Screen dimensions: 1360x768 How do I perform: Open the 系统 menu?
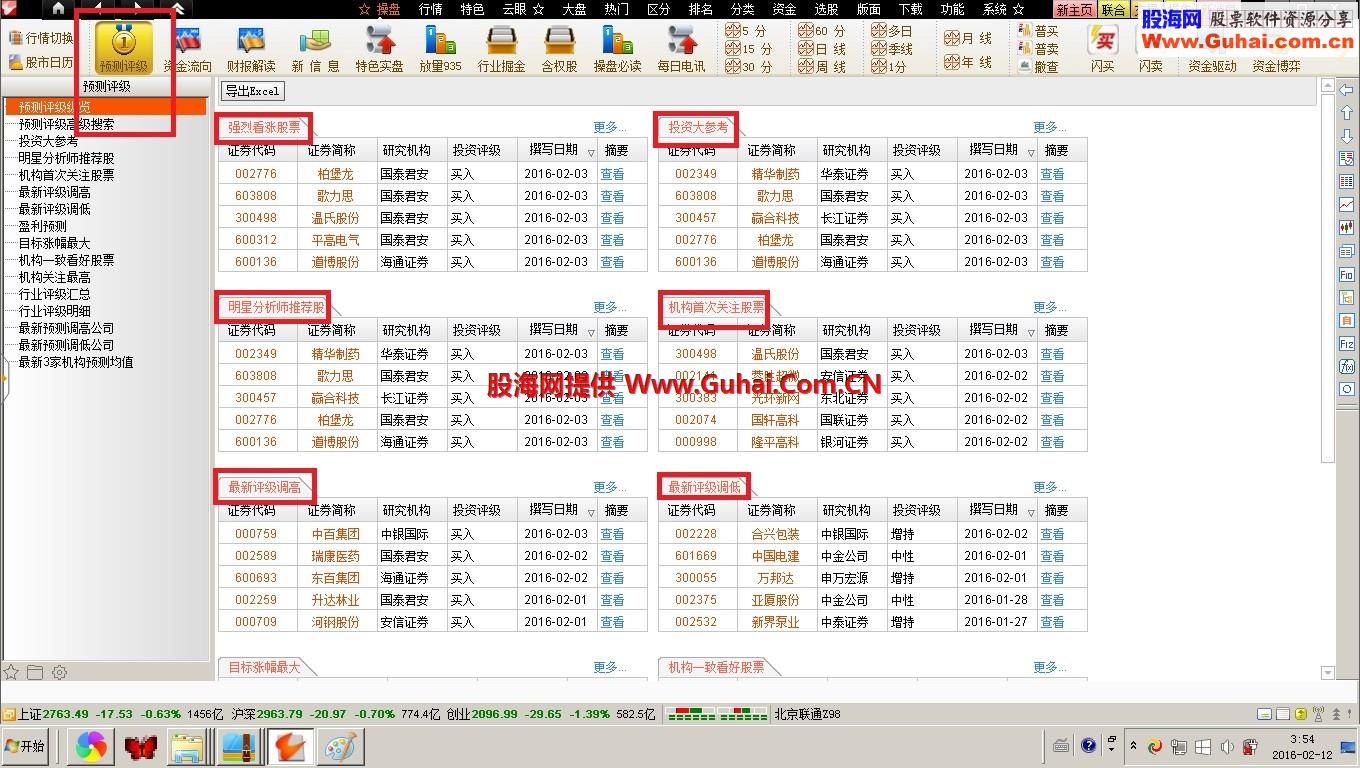tap(996, 9)
